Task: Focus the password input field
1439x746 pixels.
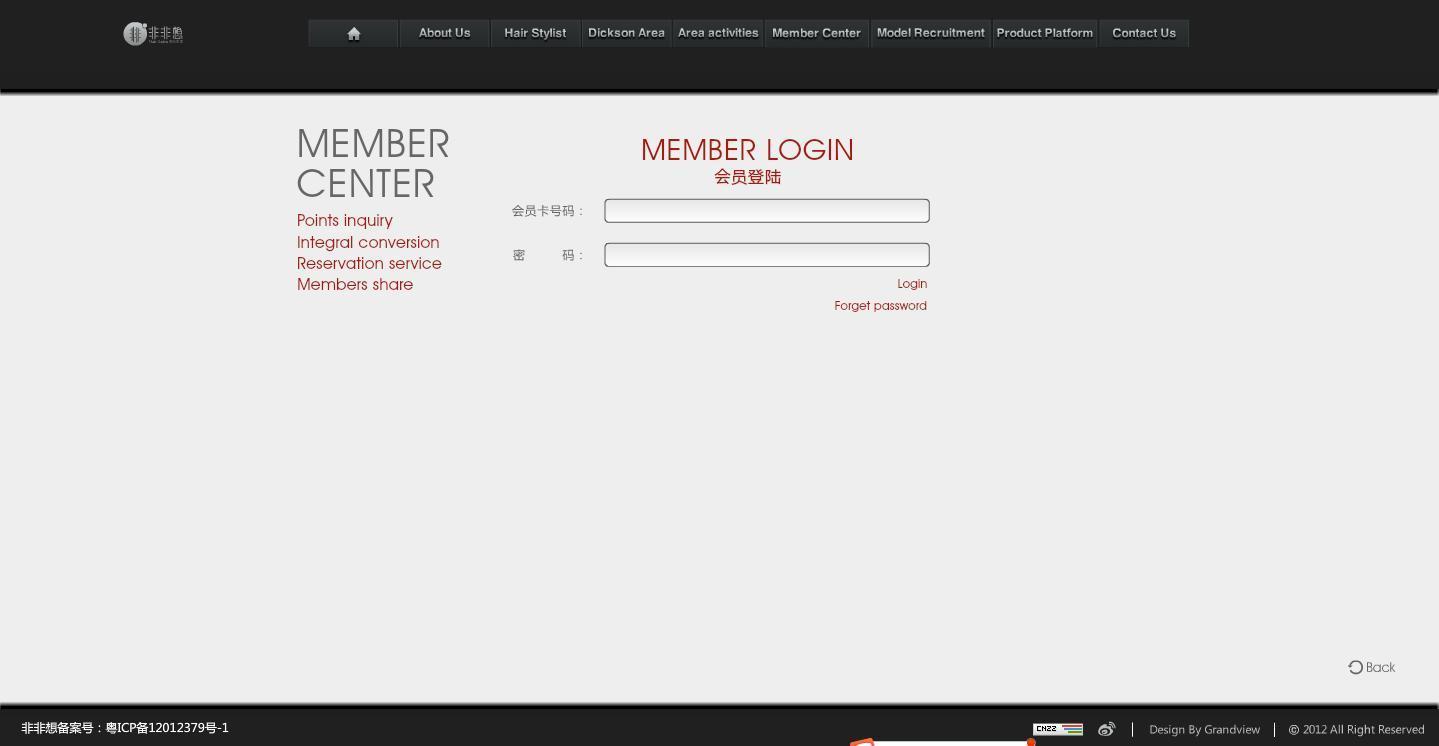Action: pos(766,255)
